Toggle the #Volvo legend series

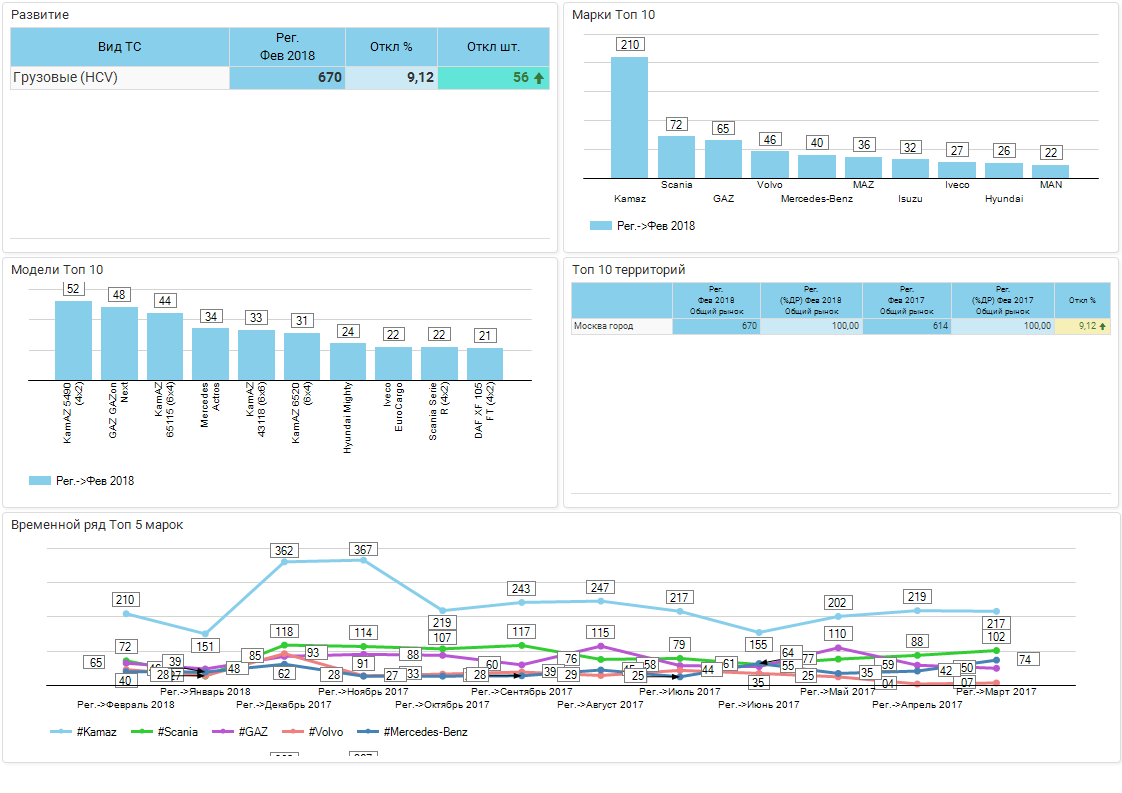(x=313, y=731)
